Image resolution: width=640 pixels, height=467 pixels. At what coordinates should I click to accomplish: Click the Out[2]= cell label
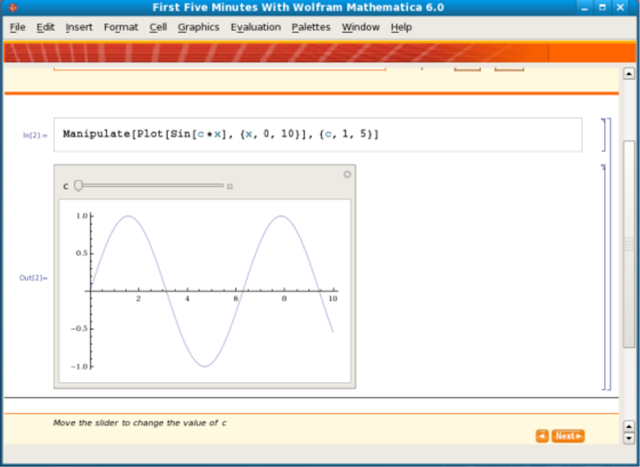(33, 278)
